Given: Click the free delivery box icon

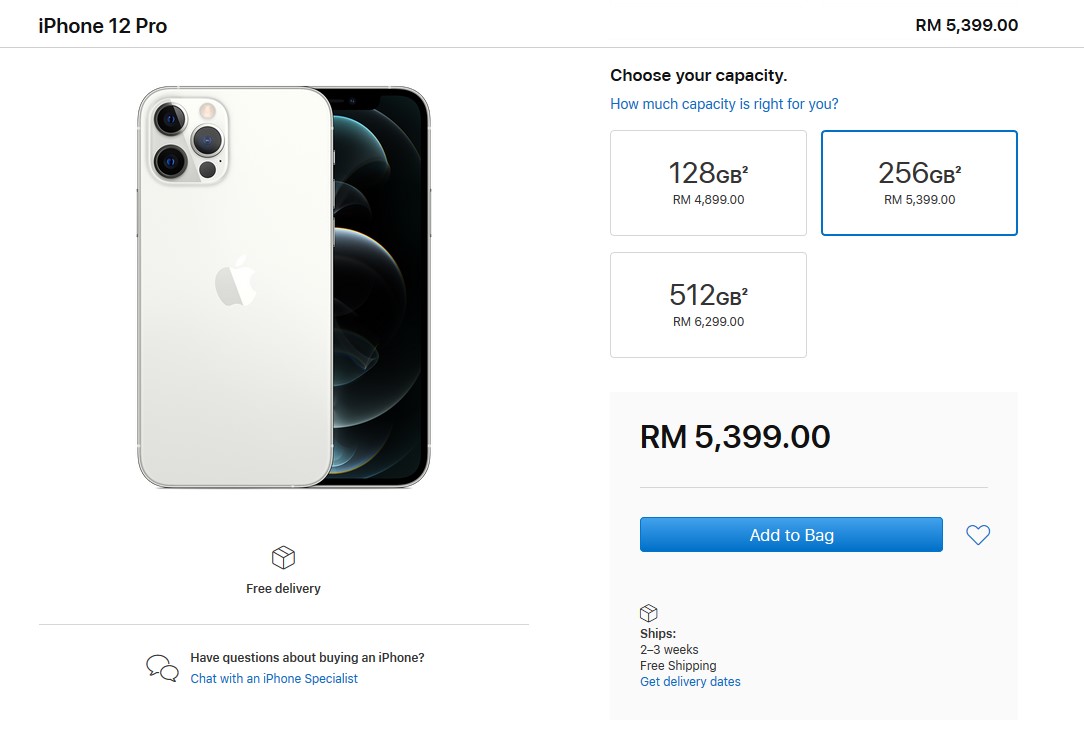Looking at the screenshot, I should pos(284,558).
